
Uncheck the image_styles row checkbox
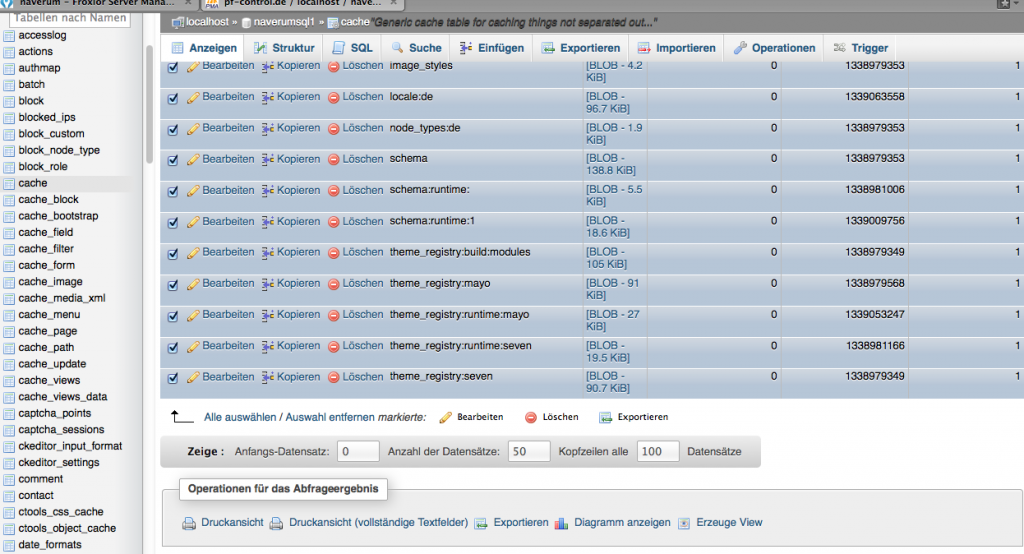(x=173, y=67)
